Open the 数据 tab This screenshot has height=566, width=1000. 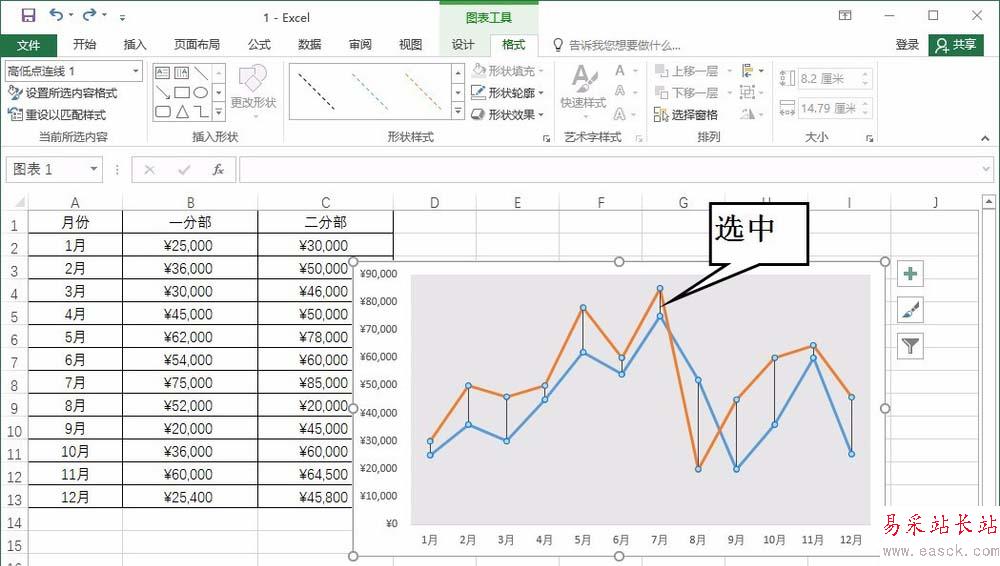click(x=309, y=44)
